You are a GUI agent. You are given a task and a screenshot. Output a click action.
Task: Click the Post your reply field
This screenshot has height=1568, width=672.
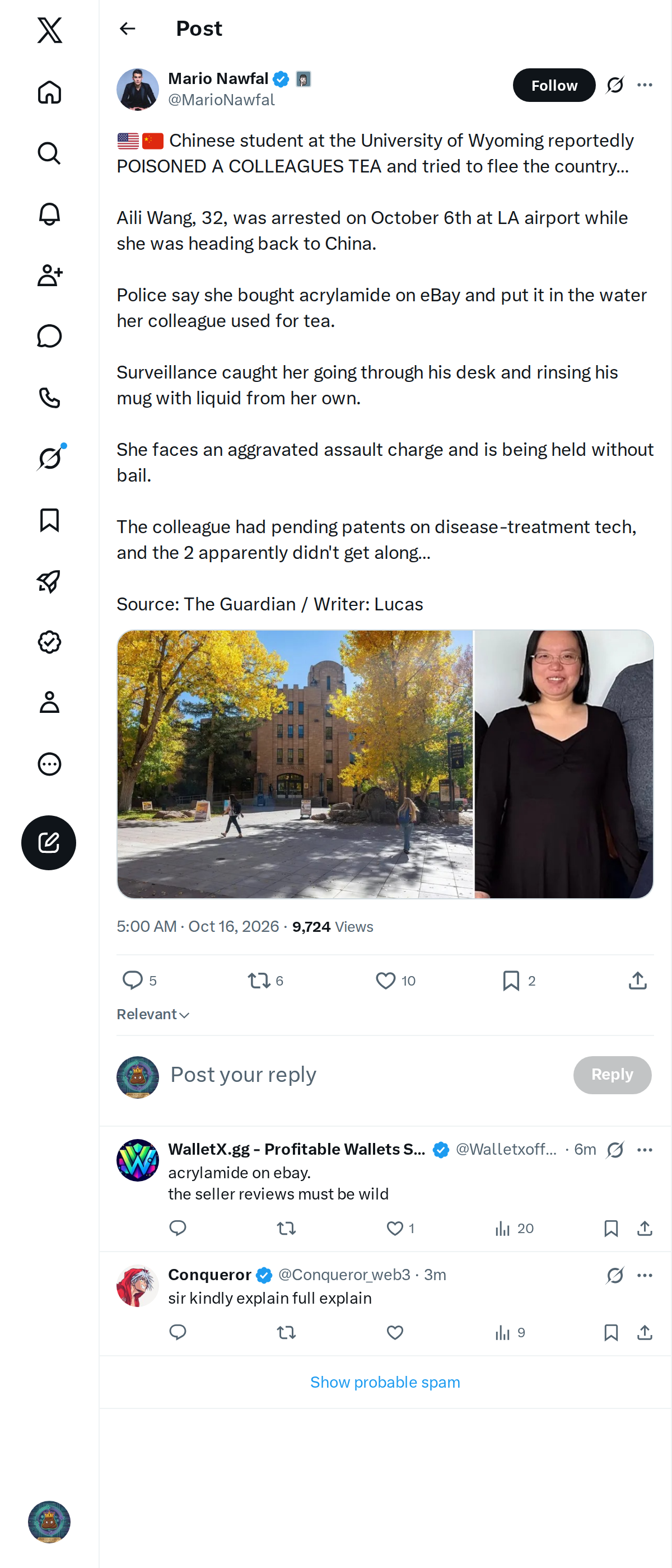pos(365,1075)
